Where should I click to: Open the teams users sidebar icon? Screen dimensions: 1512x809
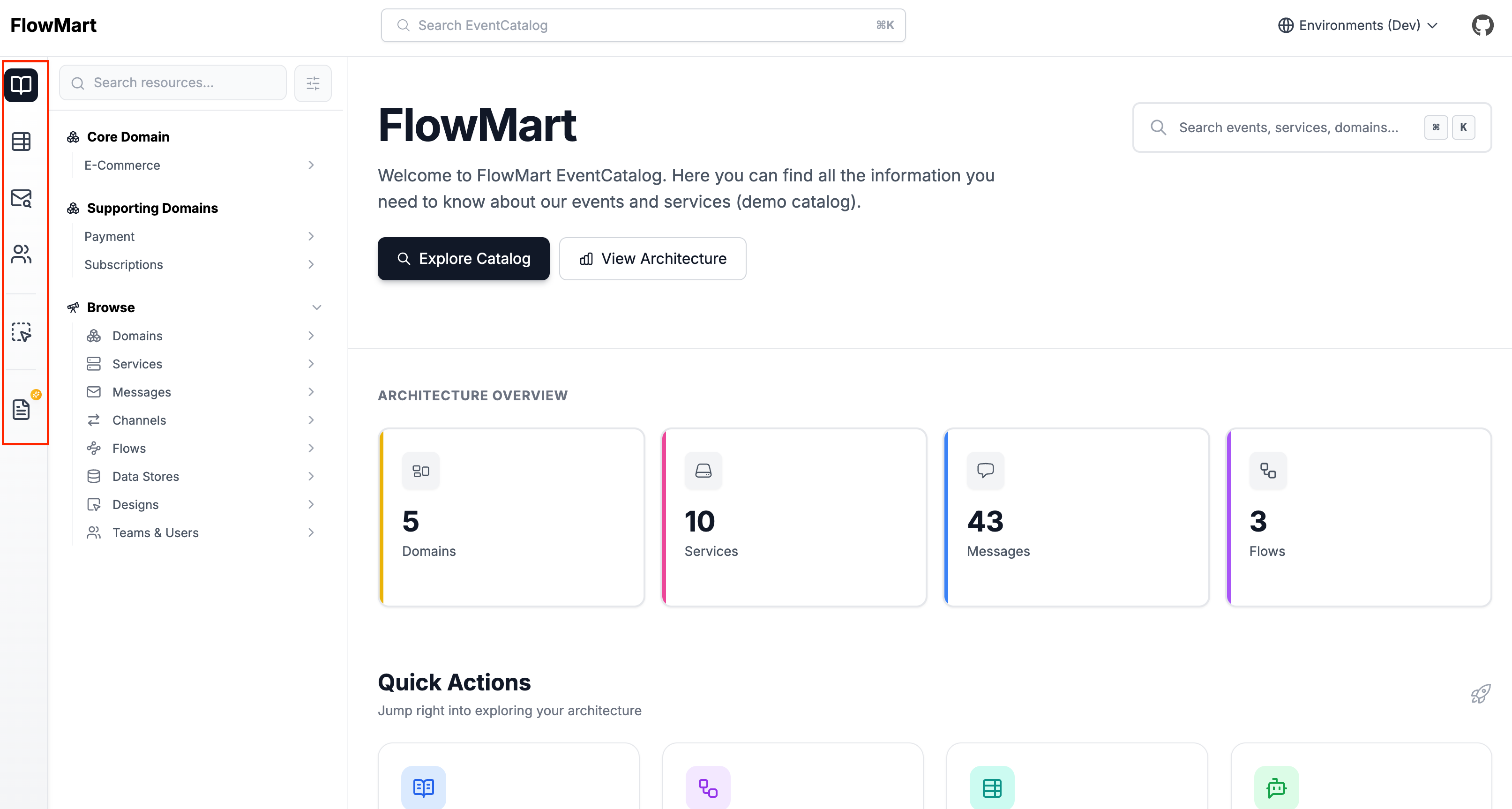[x=21, y=254]
